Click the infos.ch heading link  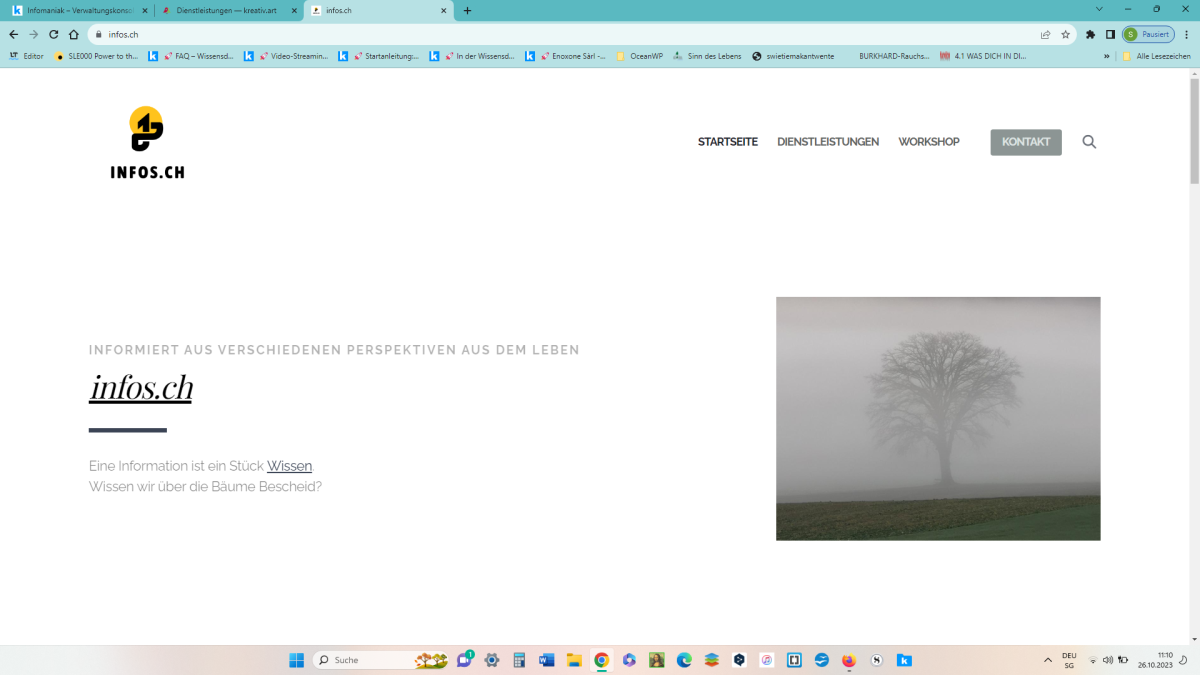point(141,387)
